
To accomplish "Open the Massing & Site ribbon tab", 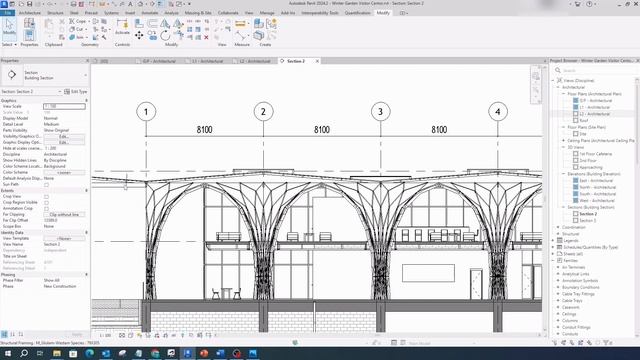I will 198,13.
